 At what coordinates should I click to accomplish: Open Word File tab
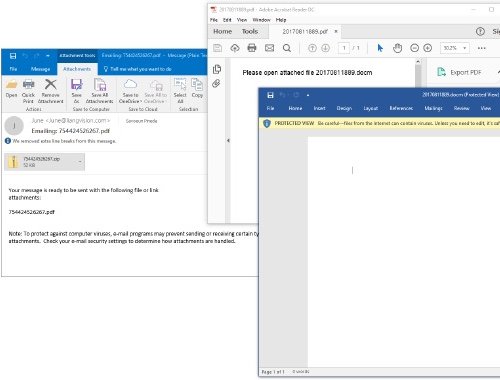point(270,108)
